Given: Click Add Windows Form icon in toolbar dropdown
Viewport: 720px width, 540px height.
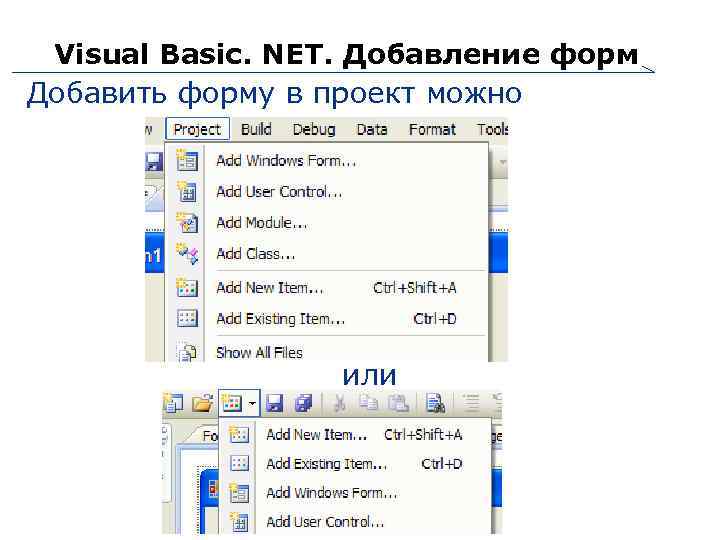Looking at the screenshot, I should (x=239, y=493).
